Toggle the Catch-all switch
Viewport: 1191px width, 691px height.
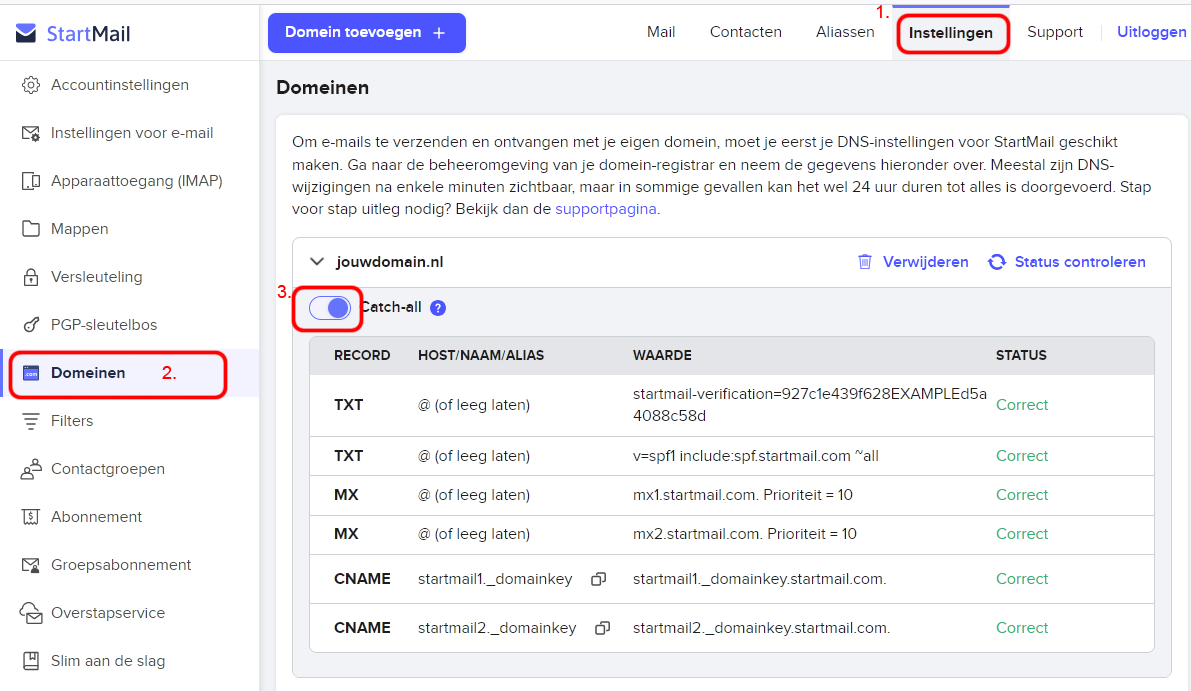[x=330, y=308]
